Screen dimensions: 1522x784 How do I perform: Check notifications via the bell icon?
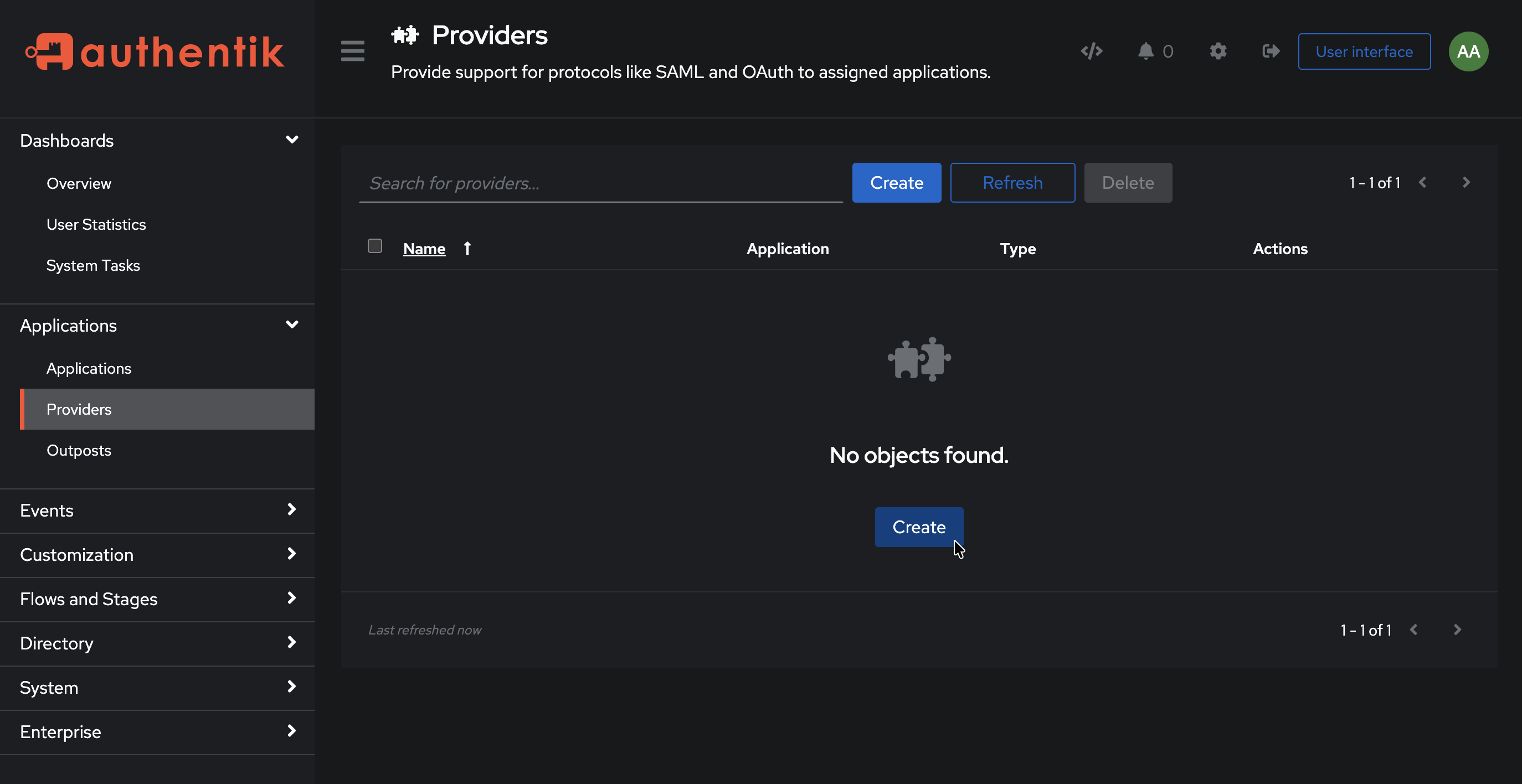[1146, 51]
